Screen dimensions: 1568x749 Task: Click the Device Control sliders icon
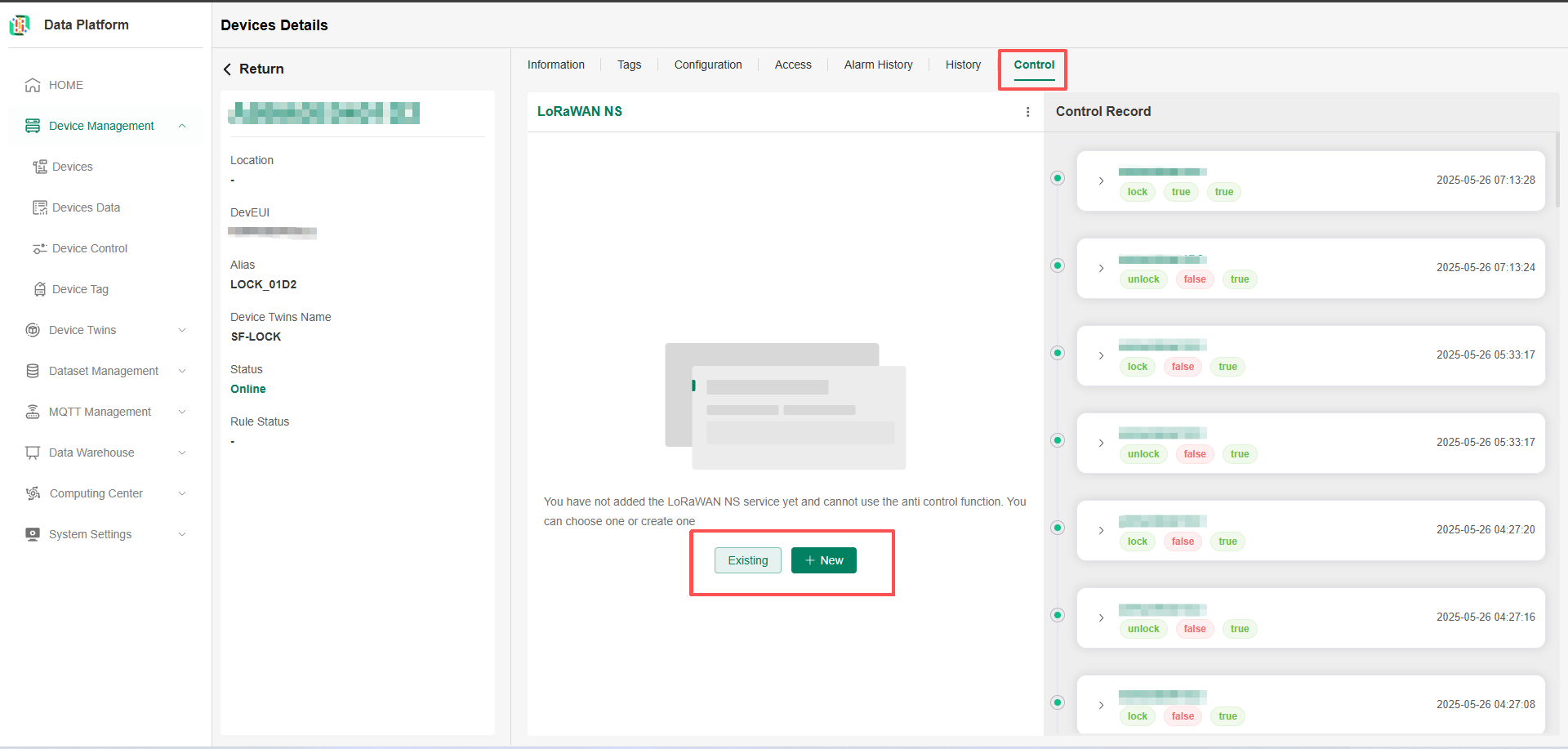(39, 248)
